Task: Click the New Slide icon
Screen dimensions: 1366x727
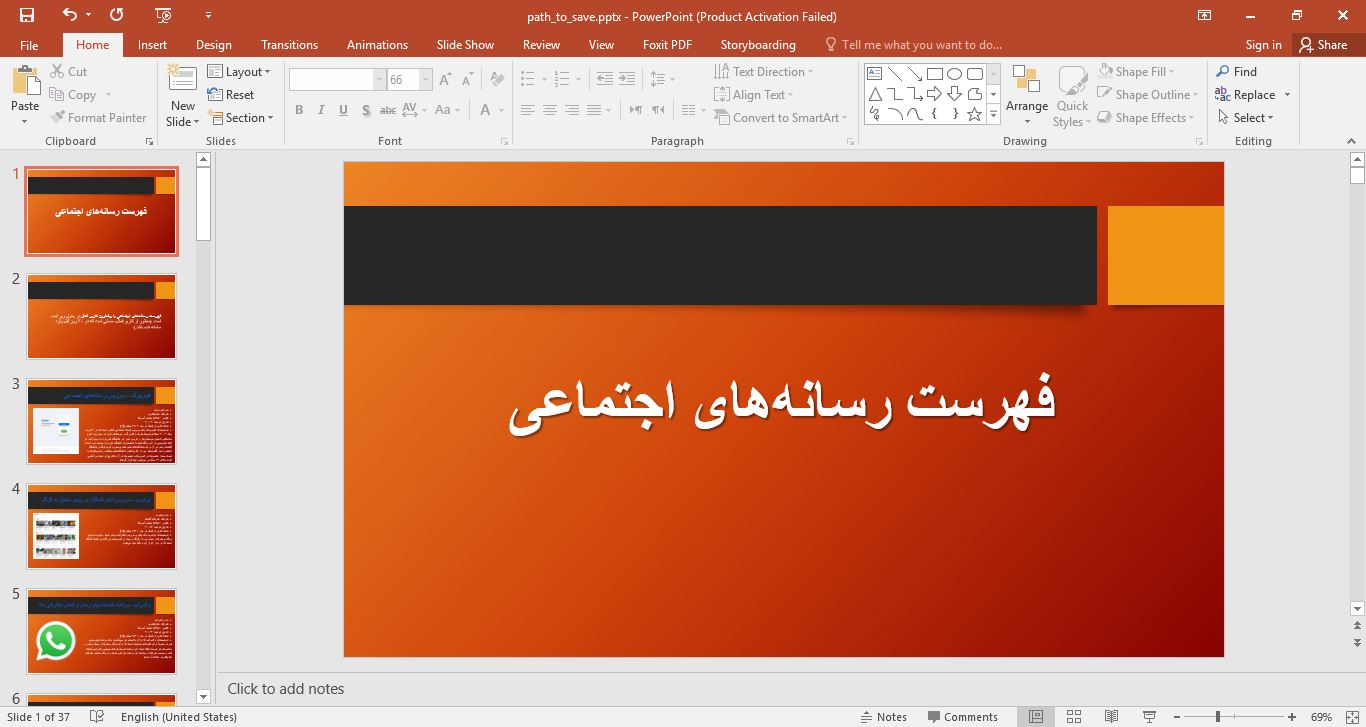Action: coord(182,78)
